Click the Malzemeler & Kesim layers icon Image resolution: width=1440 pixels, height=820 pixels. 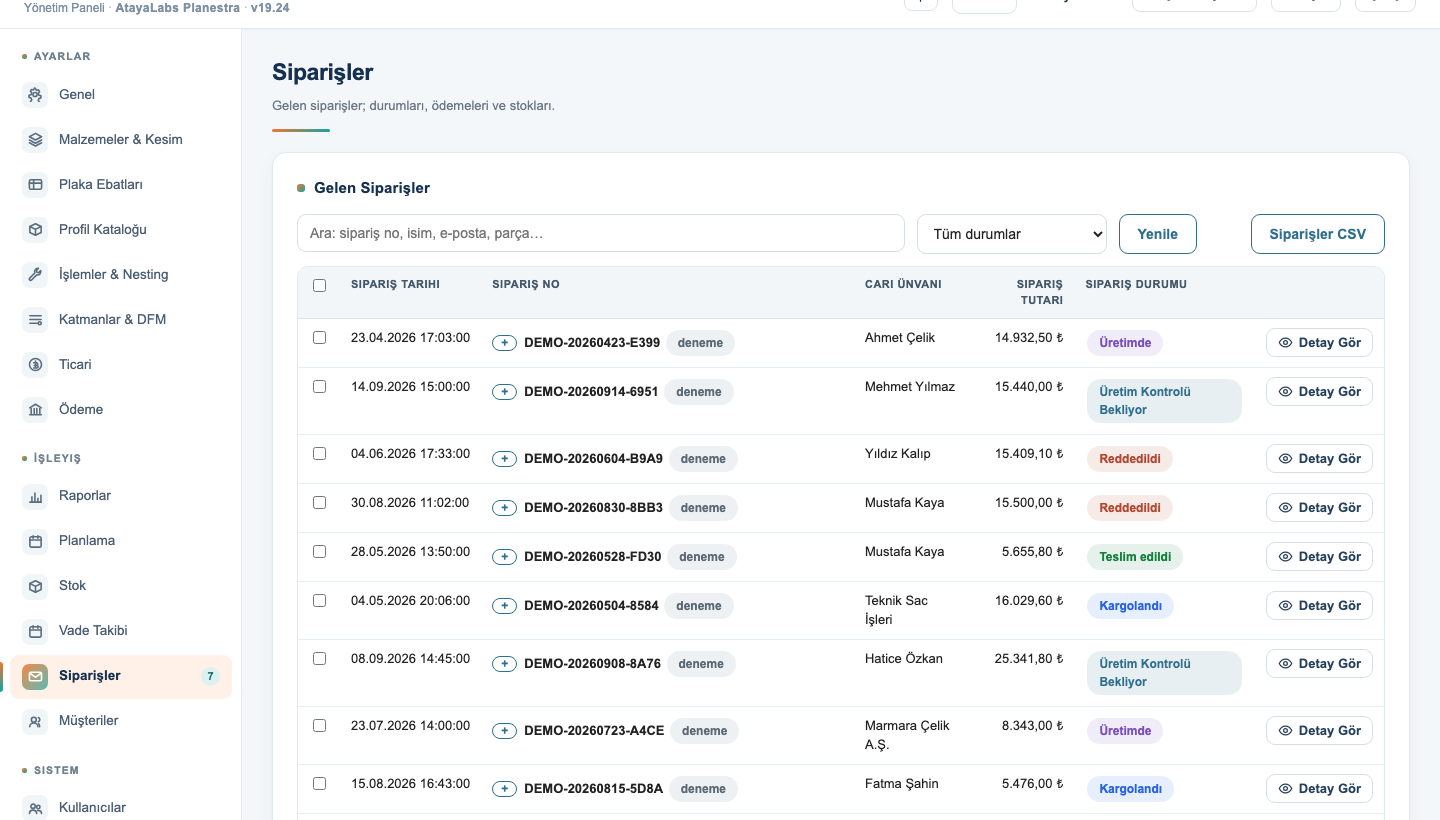point(35,140)
